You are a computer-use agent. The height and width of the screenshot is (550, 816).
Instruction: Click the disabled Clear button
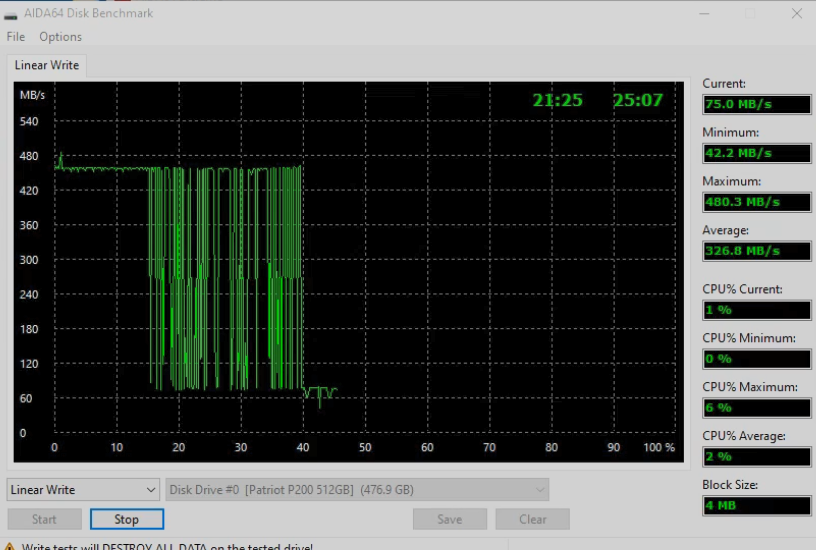(532, 519)
